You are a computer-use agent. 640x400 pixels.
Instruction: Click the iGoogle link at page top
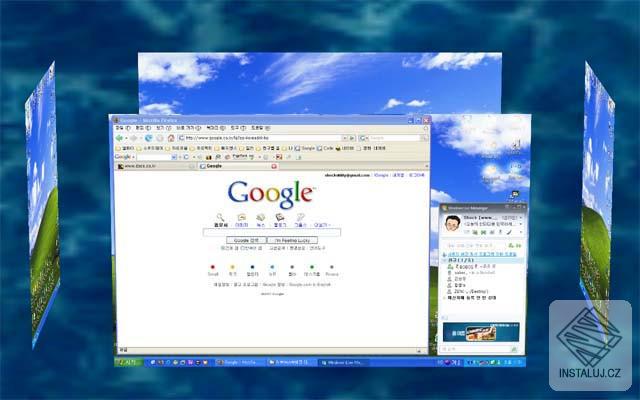point(381,175)
